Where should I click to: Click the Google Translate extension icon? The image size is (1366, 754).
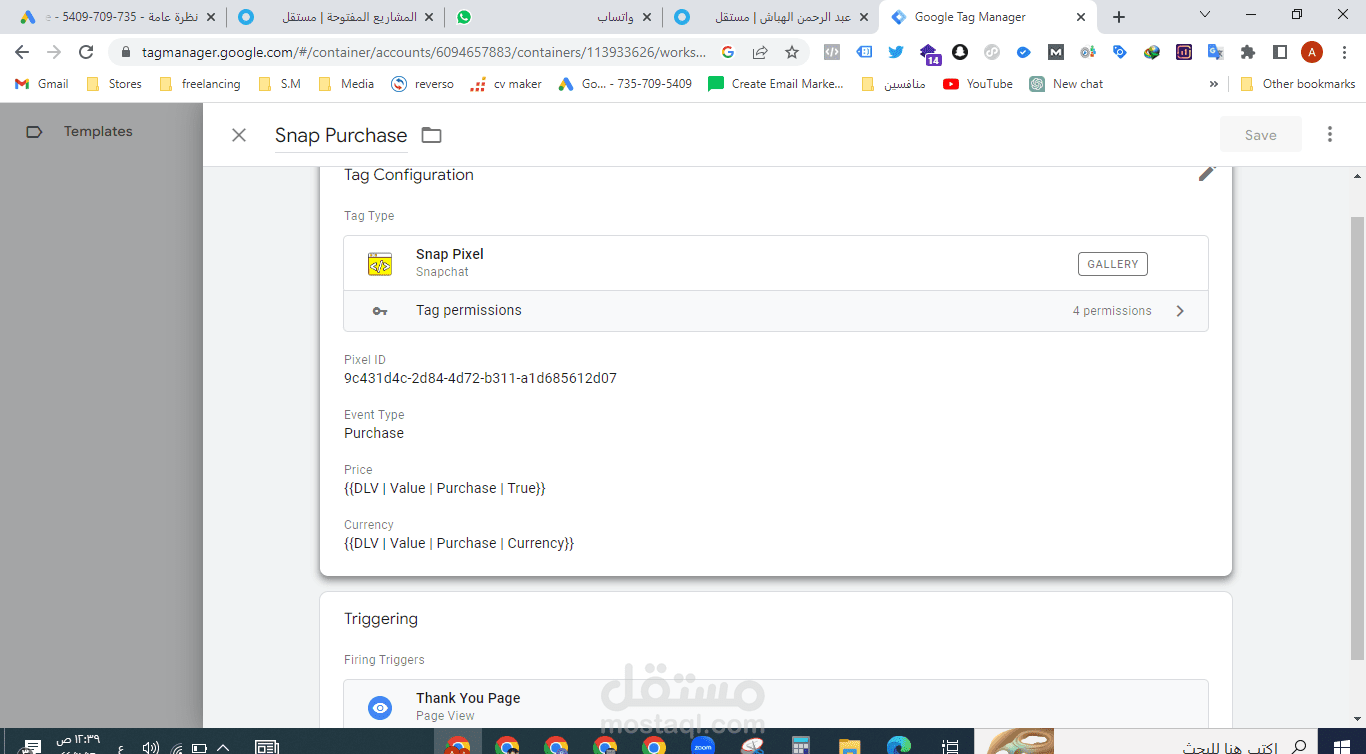point(1216,52)
